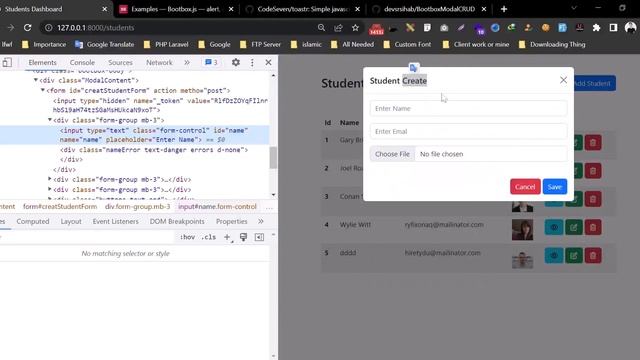Collapse the ModalContent div node
The height and width of the screenshot is (360, 640).
(36, 80)
